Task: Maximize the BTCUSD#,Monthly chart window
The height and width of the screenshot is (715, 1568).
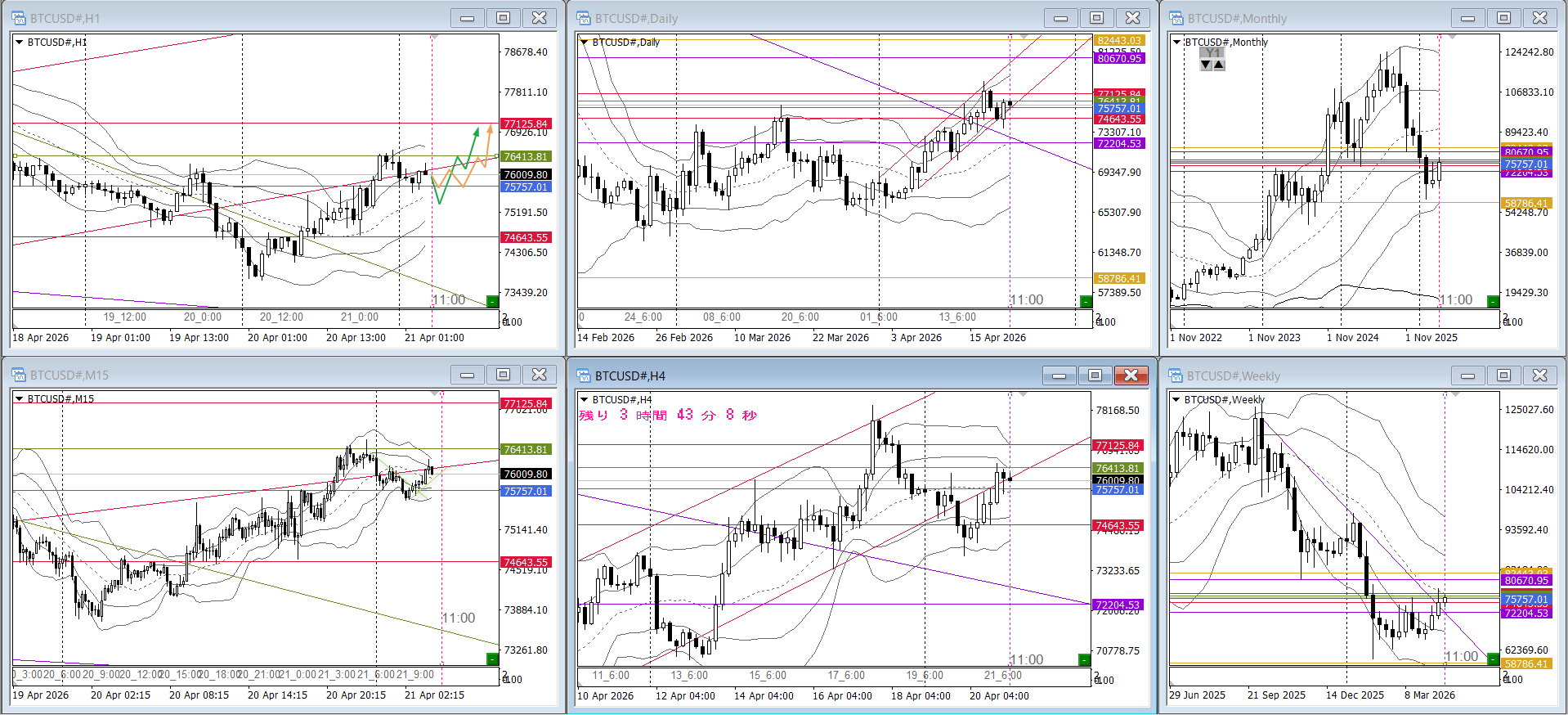Action: (x=1503, y=18)
